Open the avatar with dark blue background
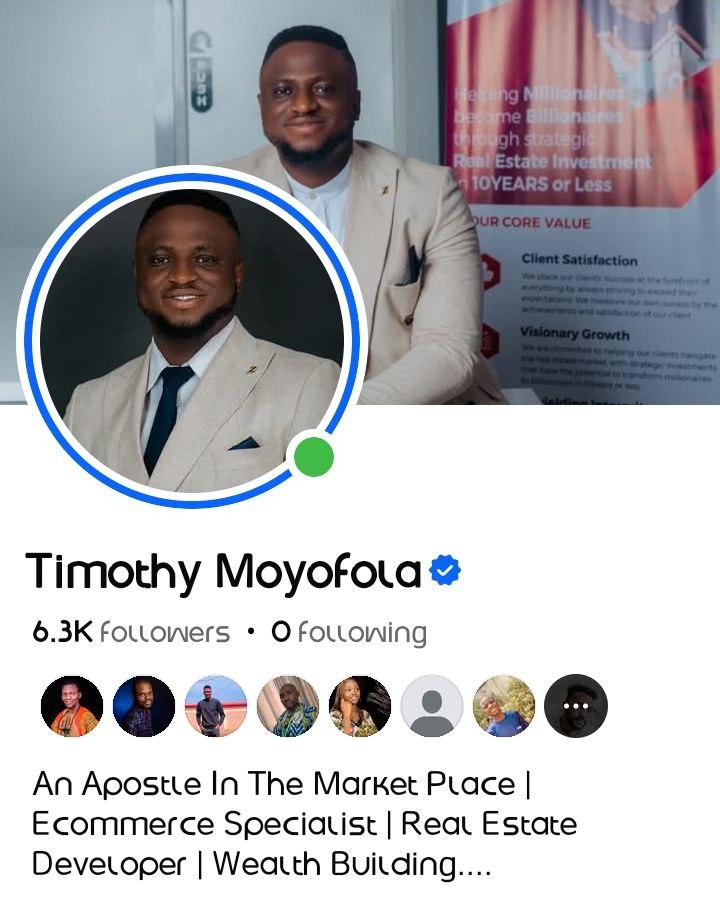The width and height of the screenshot is (720, 901). (144, 706)
